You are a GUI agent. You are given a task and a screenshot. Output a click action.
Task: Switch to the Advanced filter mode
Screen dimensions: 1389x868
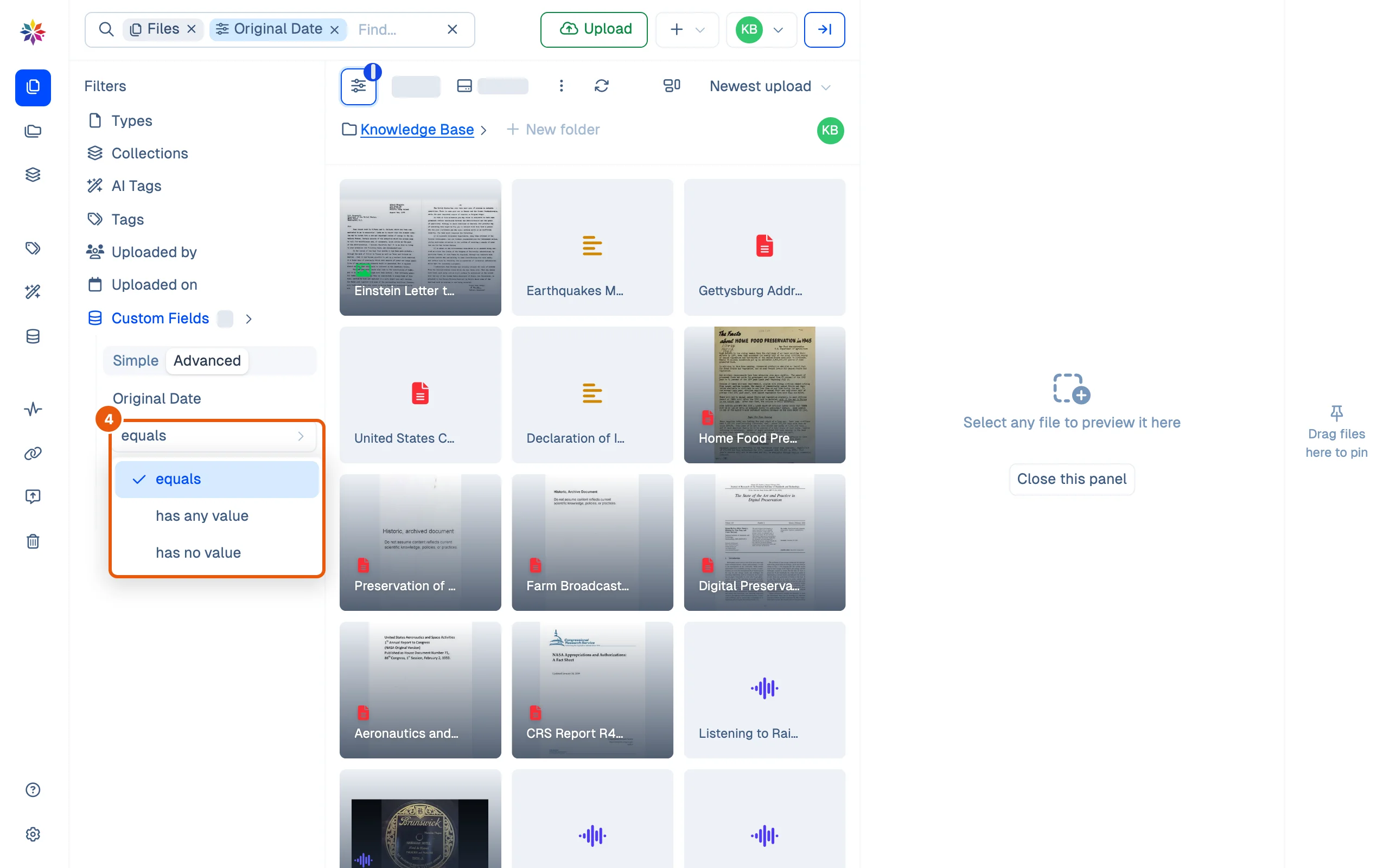tap(207, 361)
